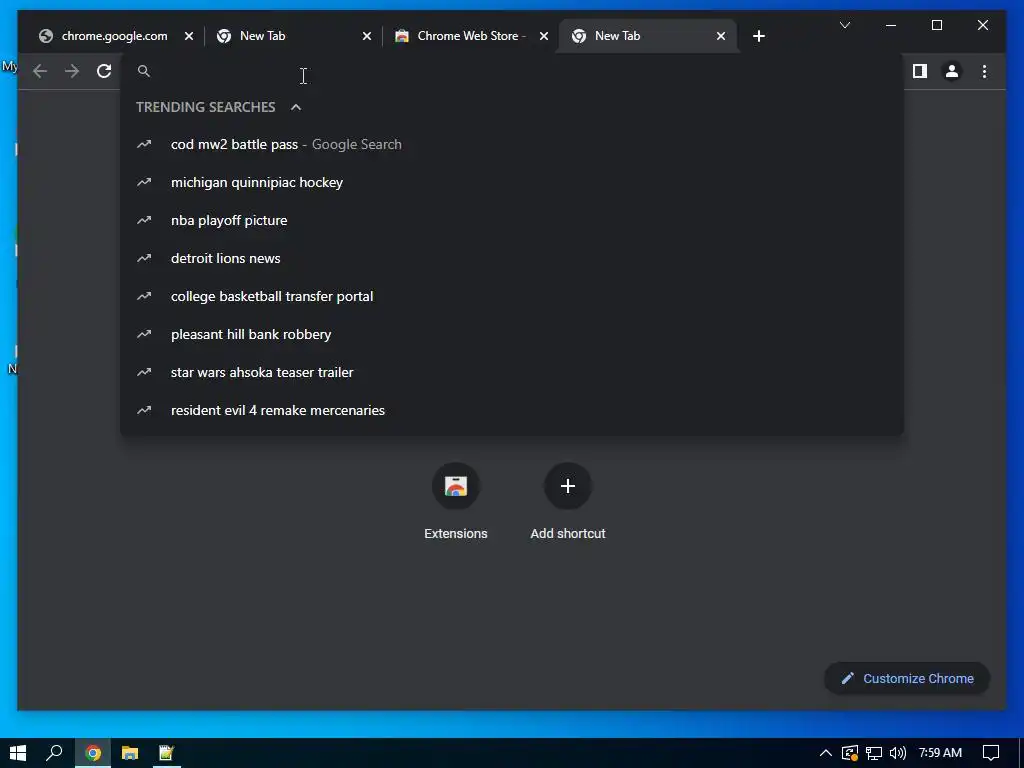This screenshot has height=768, width=1024.
Task: Open the Notepad++ taskbar icon
Action: (x=167, y=753)
